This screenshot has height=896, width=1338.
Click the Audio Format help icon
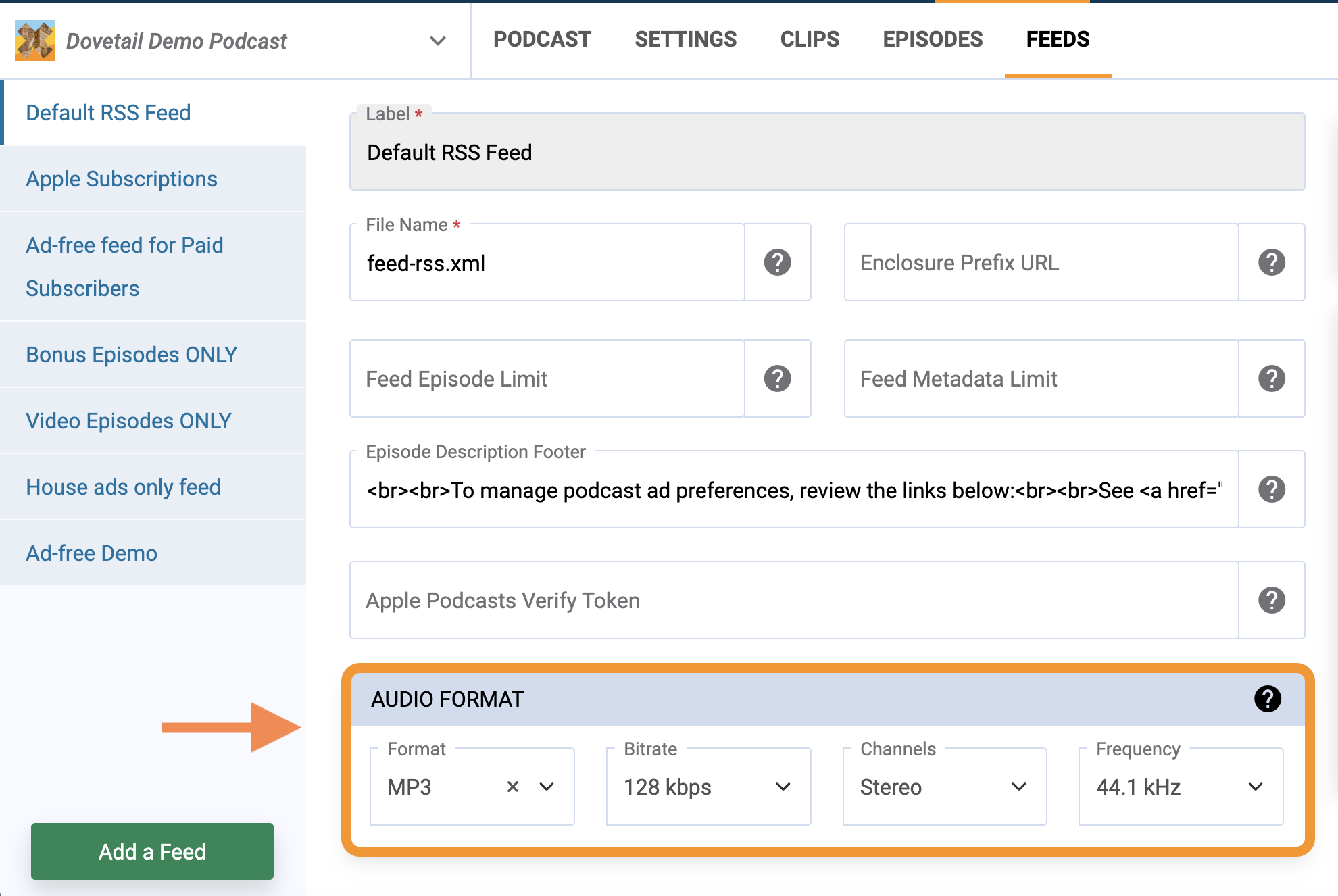coord(1267,699)
